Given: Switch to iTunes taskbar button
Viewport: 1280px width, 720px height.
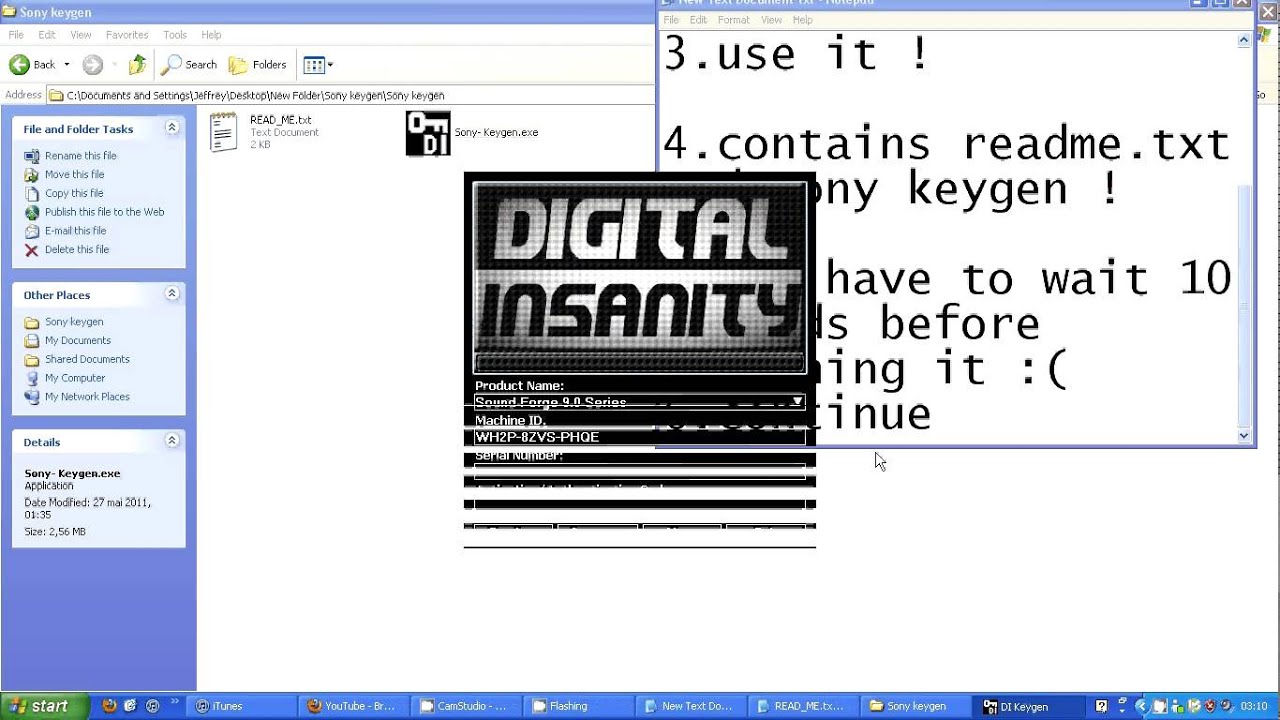Looking at the screenshot, I should (242, 706).
